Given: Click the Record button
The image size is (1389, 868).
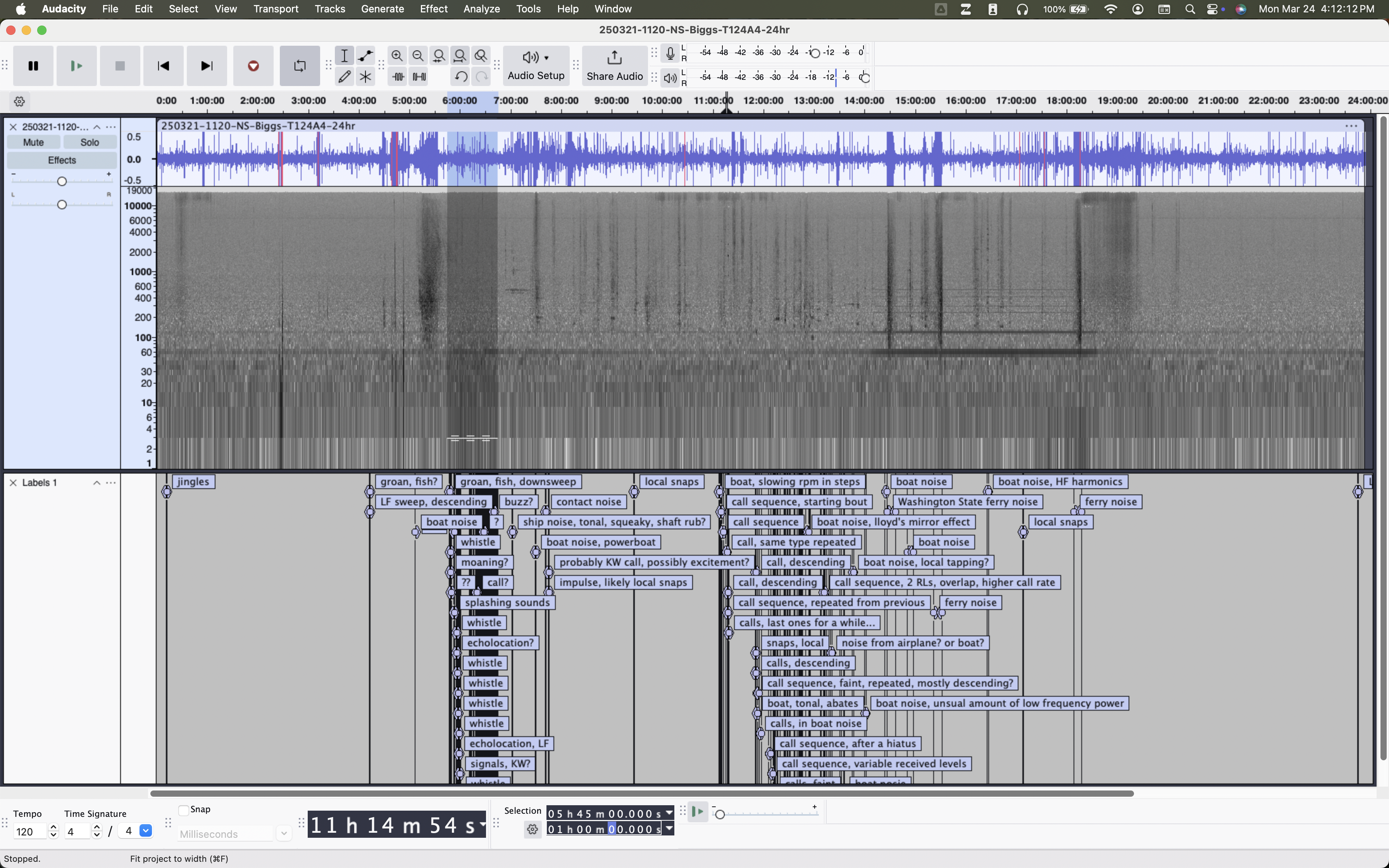Looking at the screenshot, I should pos(253,66).
